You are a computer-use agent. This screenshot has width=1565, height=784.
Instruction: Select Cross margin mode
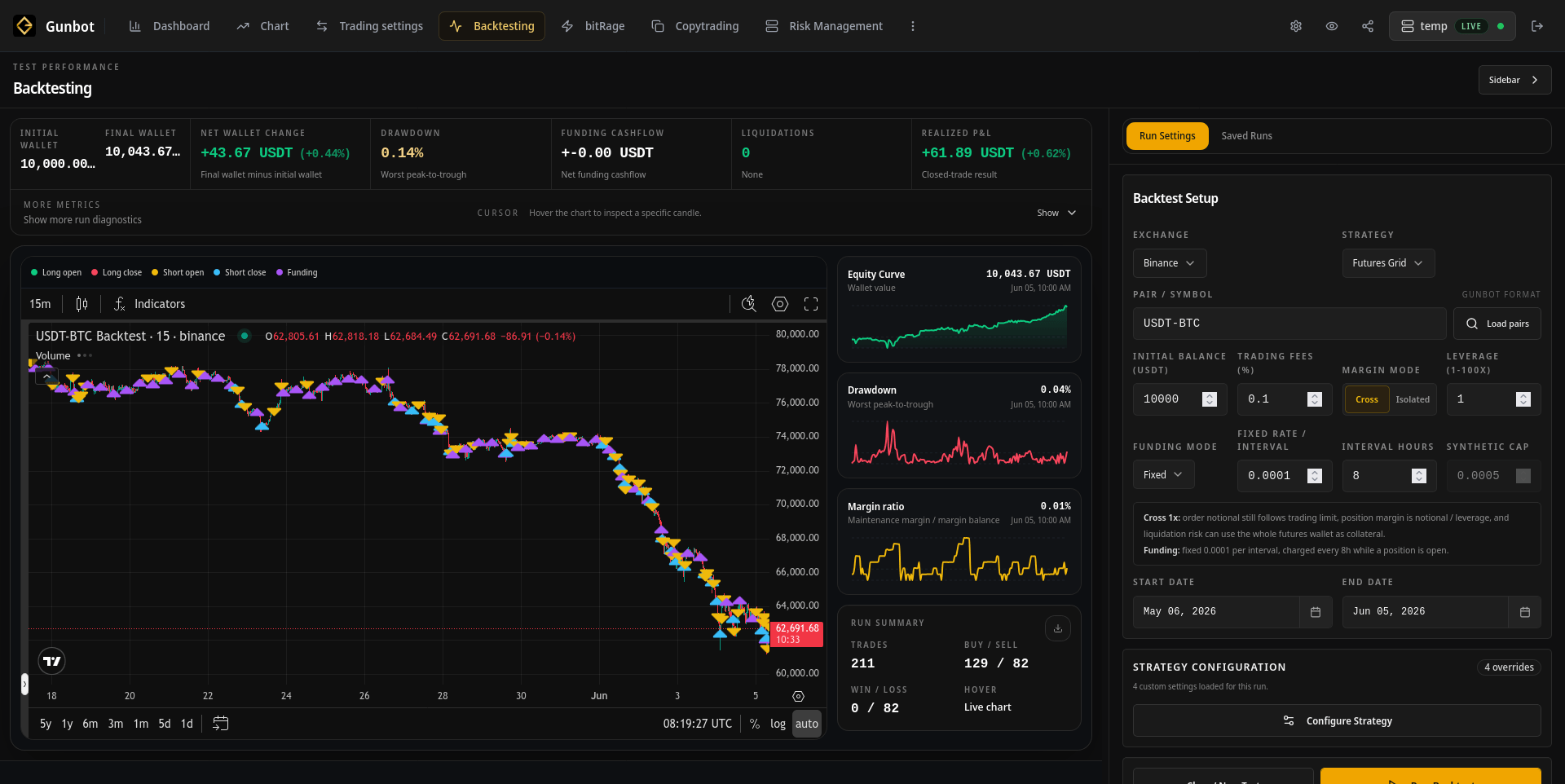coord(1367,399)
